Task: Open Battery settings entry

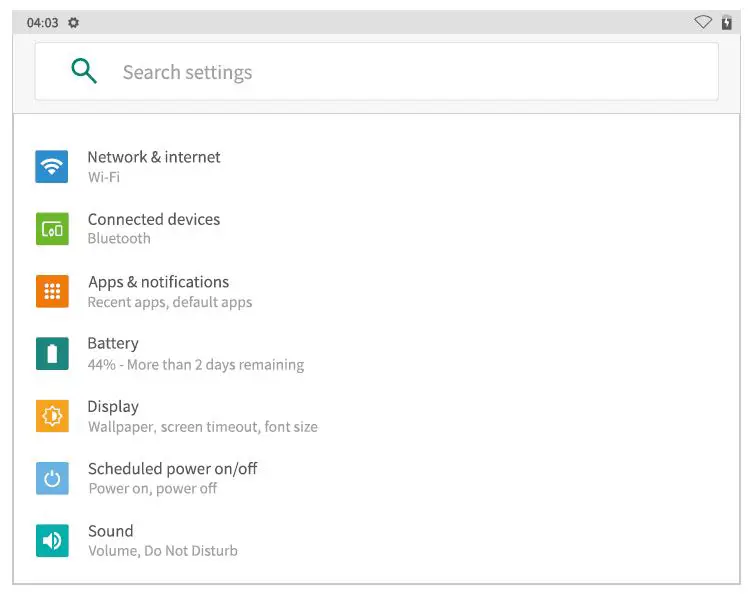Action: click(113, 344)
